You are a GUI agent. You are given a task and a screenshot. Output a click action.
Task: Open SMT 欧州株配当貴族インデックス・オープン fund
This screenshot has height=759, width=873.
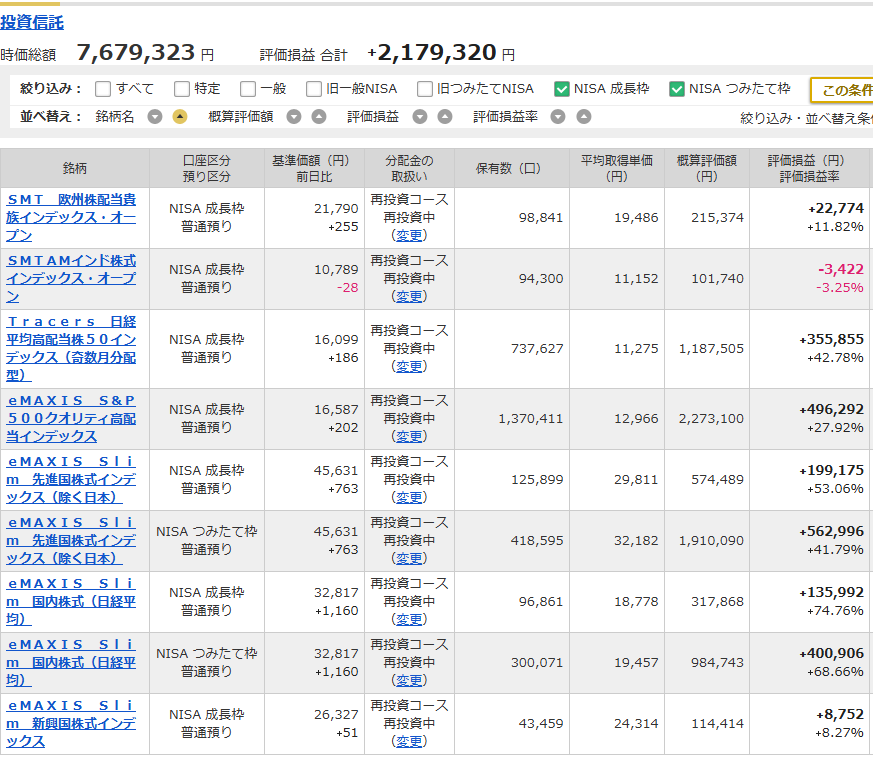(x=71, y=217)
